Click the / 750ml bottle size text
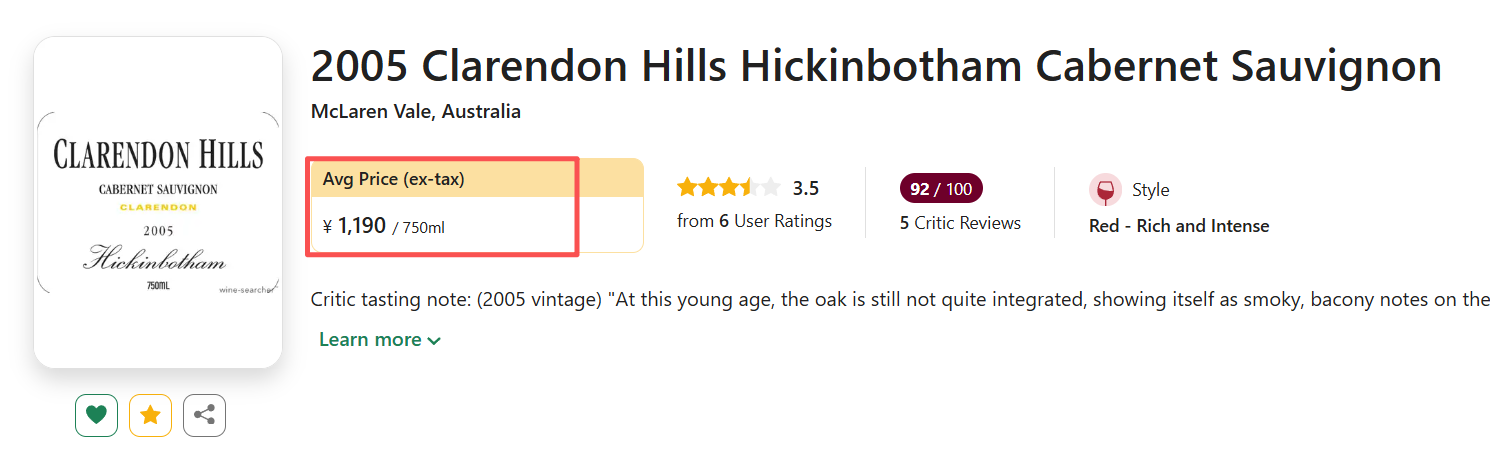This screenshot has width=1490, height=459. [418, 228]
